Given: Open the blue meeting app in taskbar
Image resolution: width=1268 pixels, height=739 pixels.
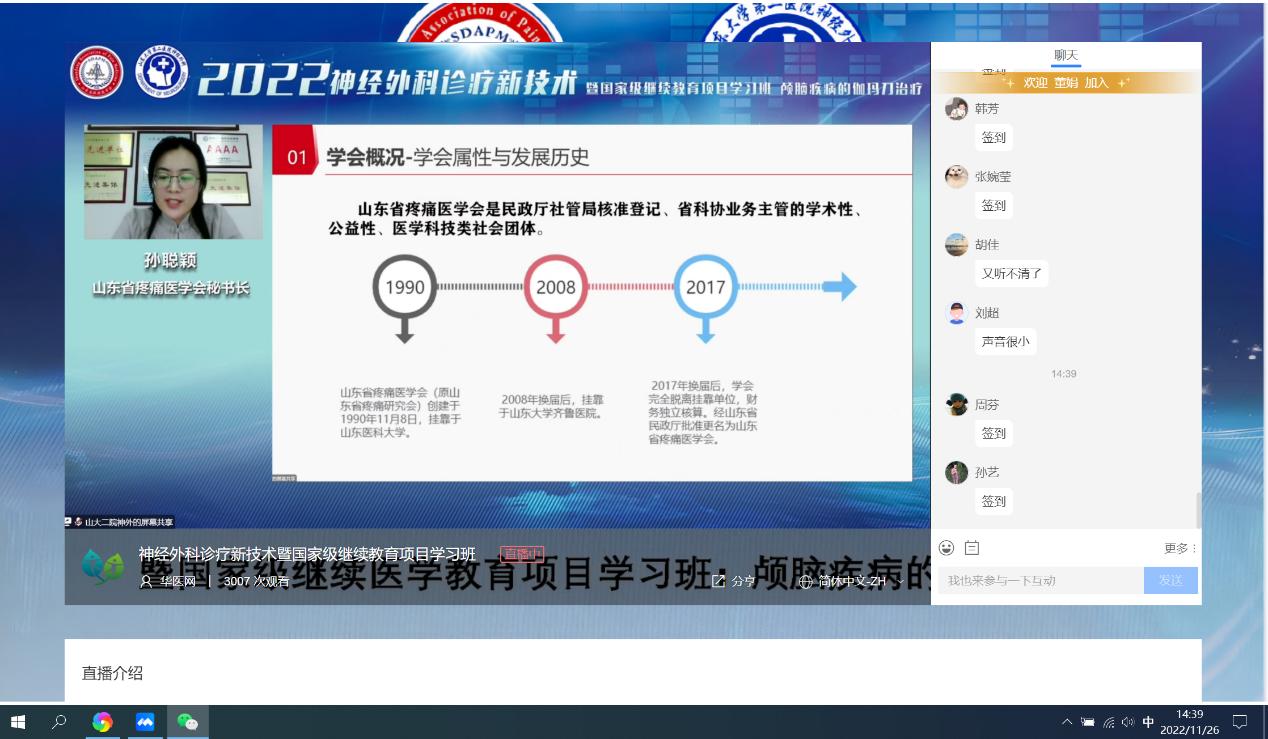Looking at the screenshot, I should click(145, 721).
